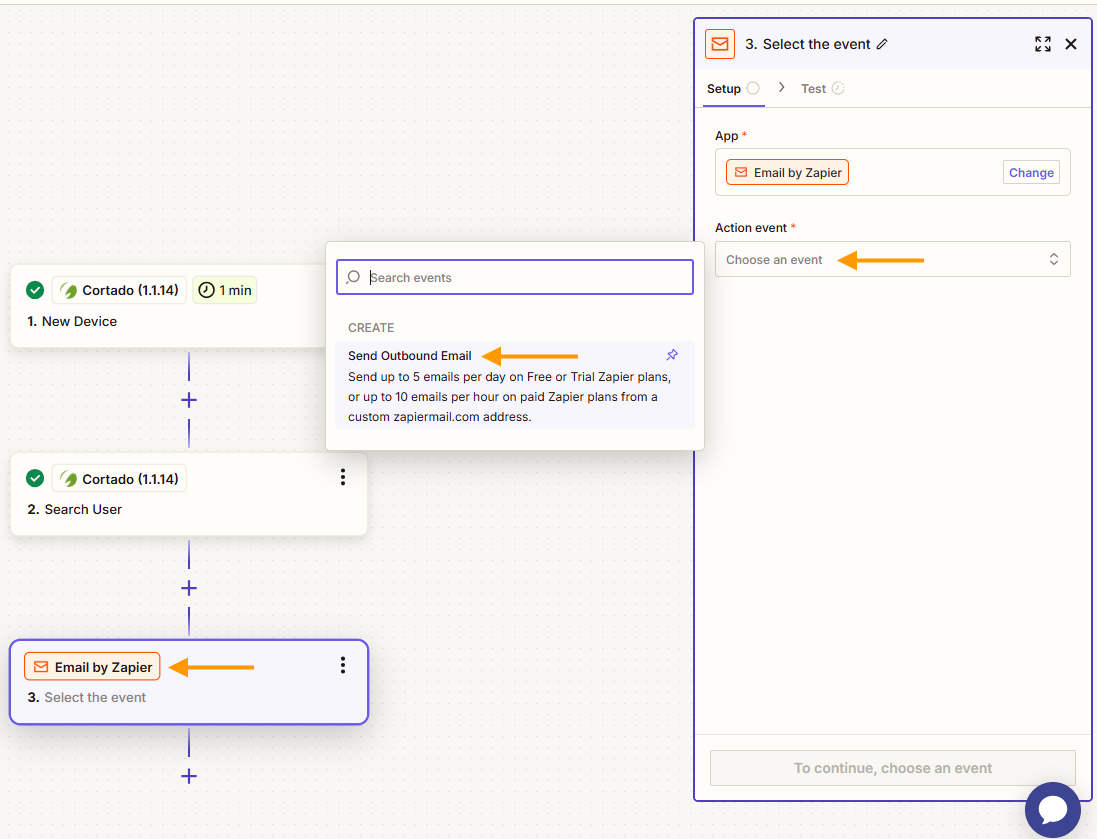Click the chevron between Setup and Test

(x=781, y=87)
